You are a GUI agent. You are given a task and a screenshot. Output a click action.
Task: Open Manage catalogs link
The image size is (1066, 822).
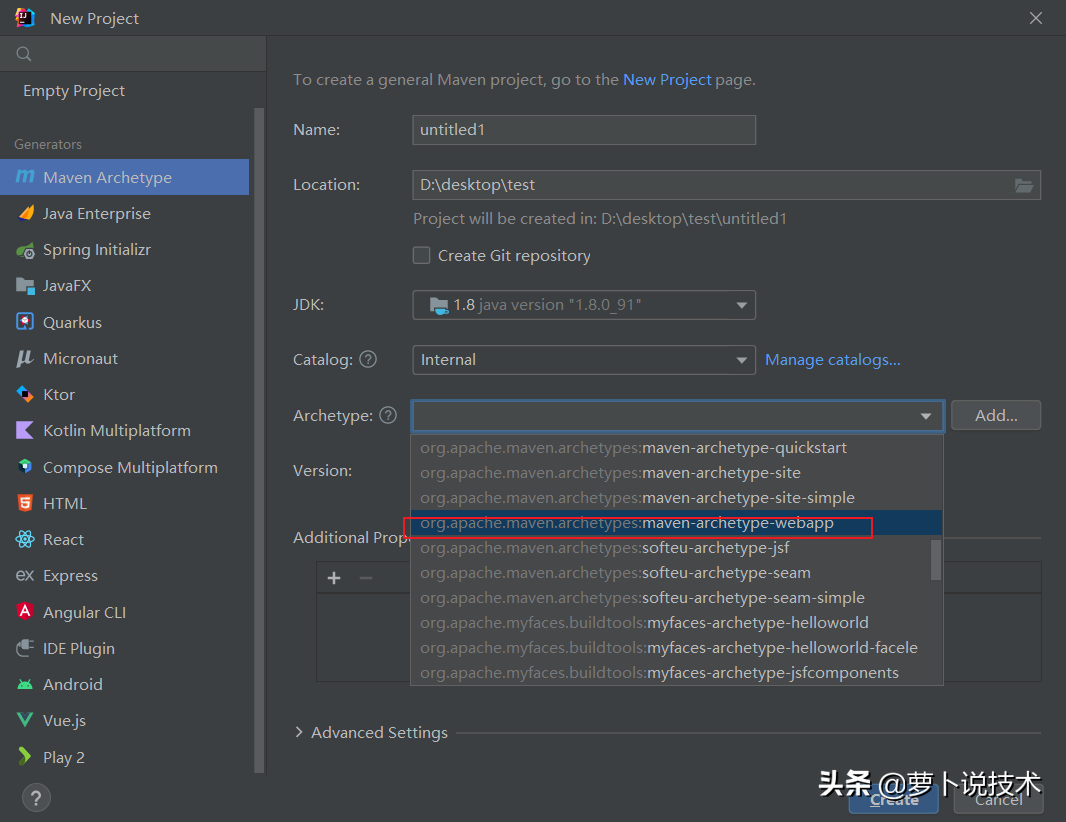tap(833, 360)
